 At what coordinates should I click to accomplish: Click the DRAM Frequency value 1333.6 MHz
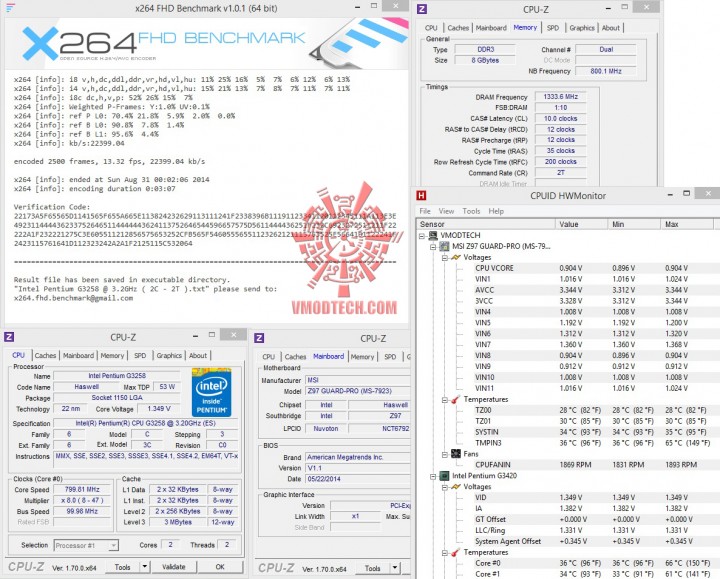tap(561, 97)
